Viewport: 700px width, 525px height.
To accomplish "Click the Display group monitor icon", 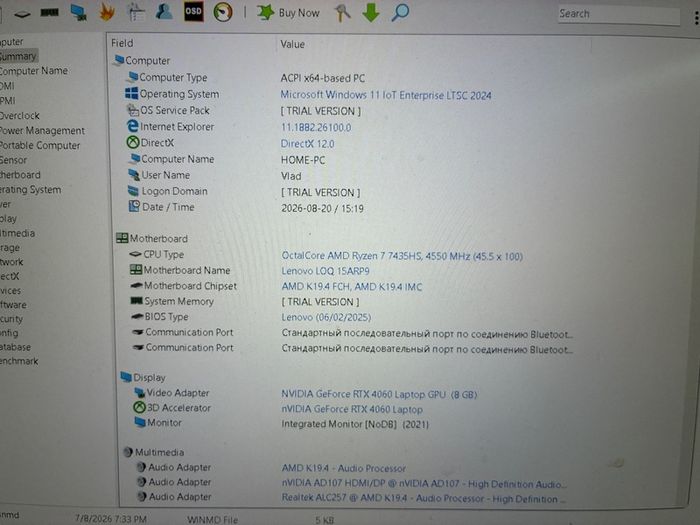I will (x=126, y=377).
